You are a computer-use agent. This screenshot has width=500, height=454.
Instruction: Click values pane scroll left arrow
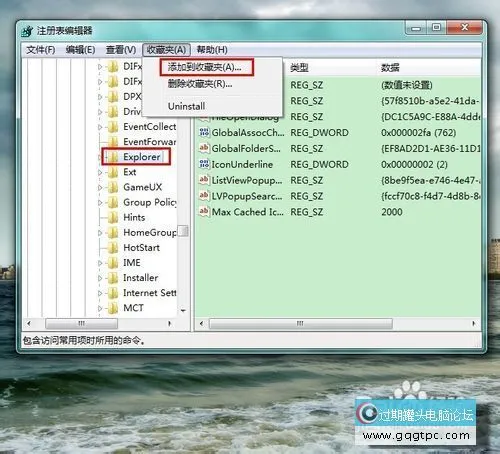[x=201, y=323]
